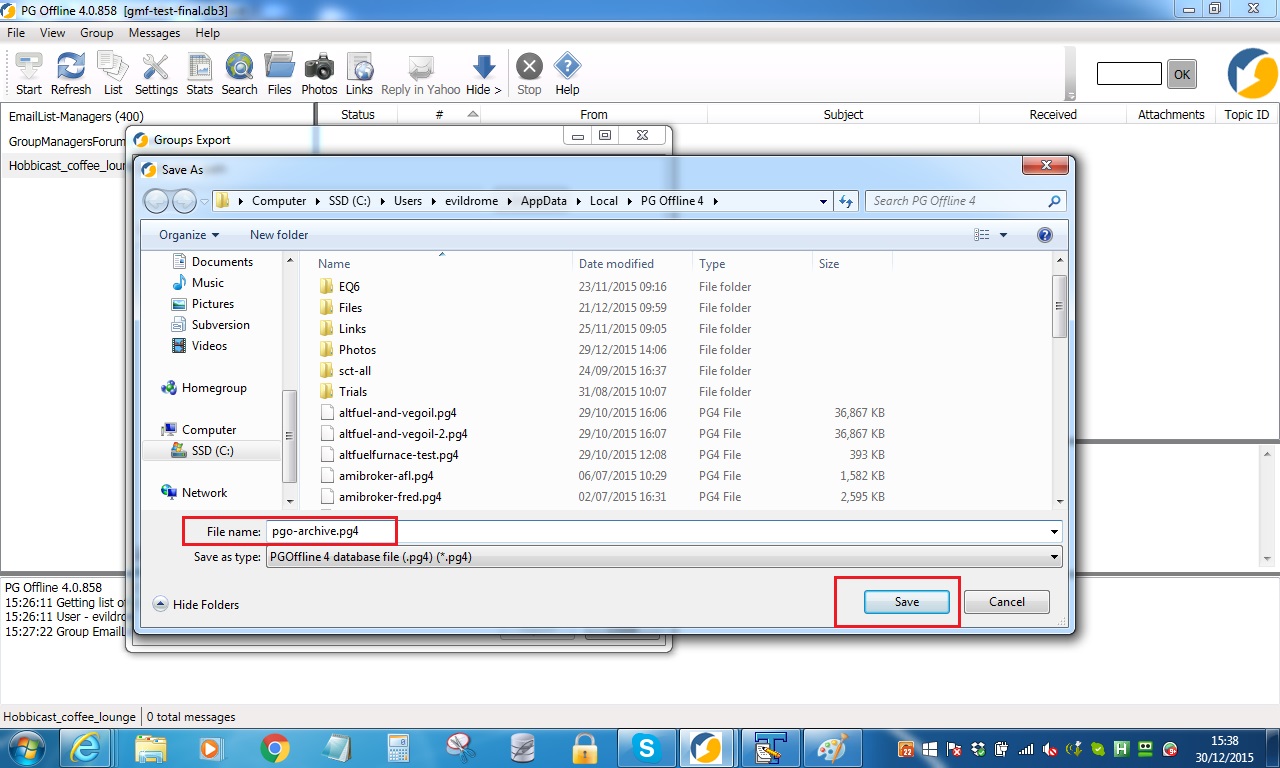1280x768 pixels.
Task: Expand the address bar history dropdown
Action: tap(823, 201)
